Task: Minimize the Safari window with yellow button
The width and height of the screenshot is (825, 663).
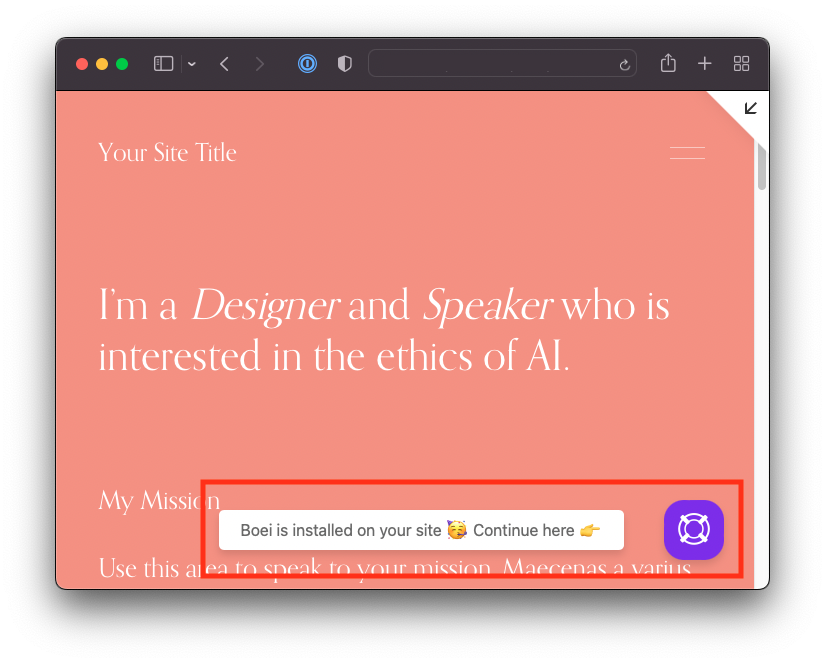Action: pos(102,64)
